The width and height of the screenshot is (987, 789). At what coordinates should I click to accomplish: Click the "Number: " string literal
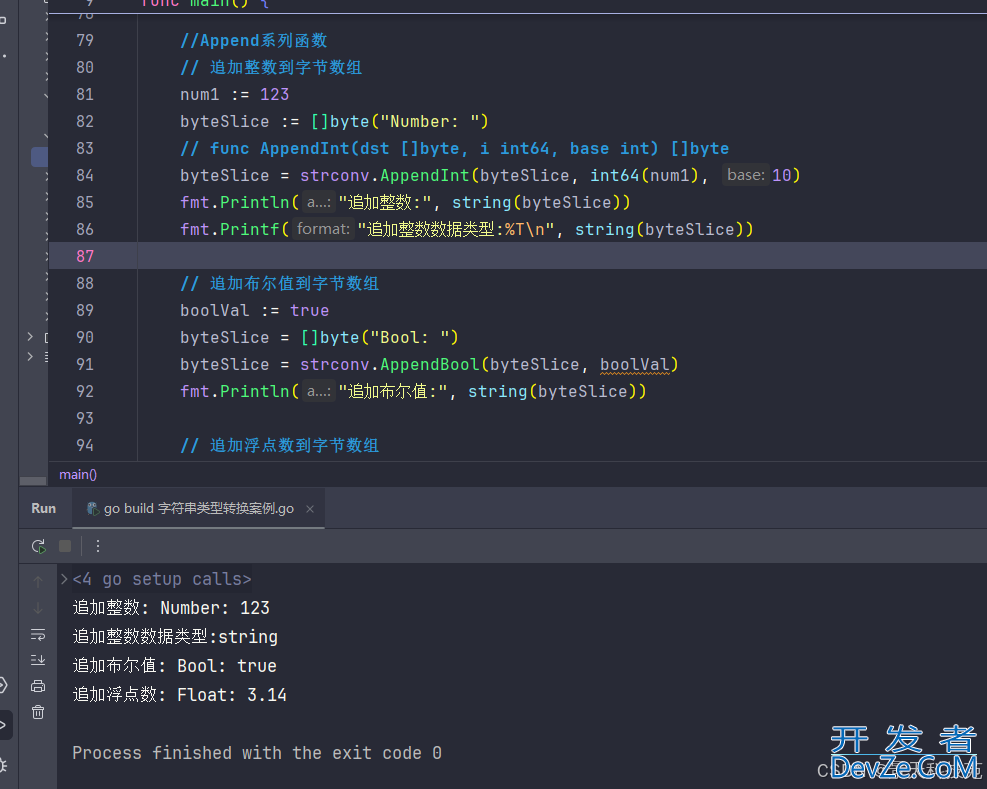(430, 122)
